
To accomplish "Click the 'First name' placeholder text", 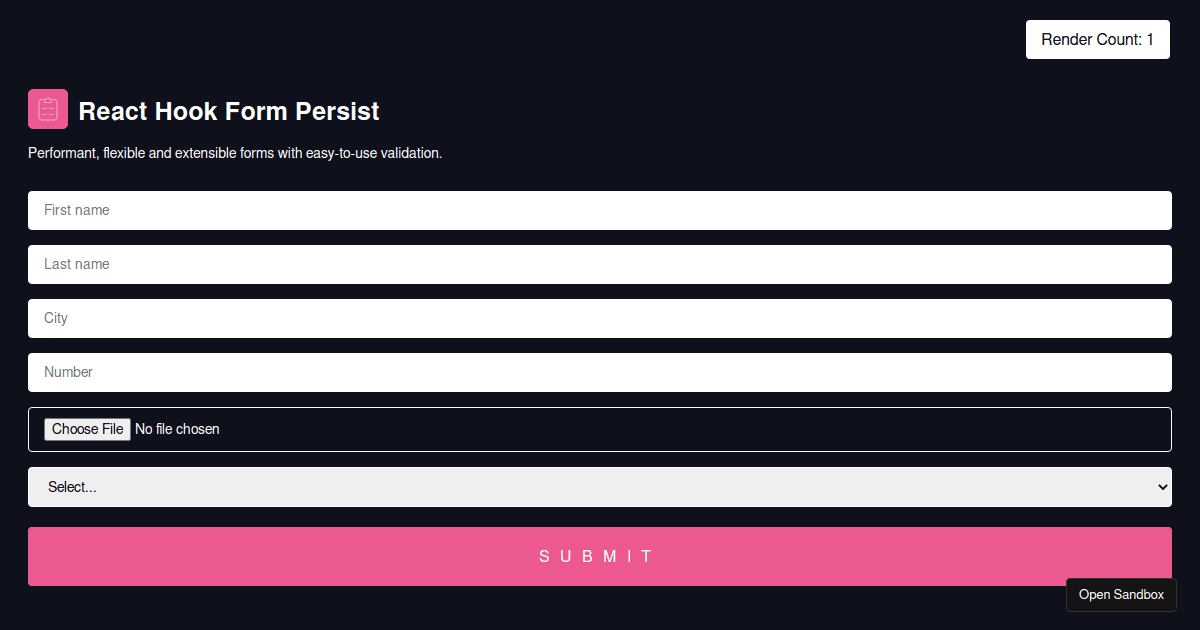I will (x=77, y=210).
